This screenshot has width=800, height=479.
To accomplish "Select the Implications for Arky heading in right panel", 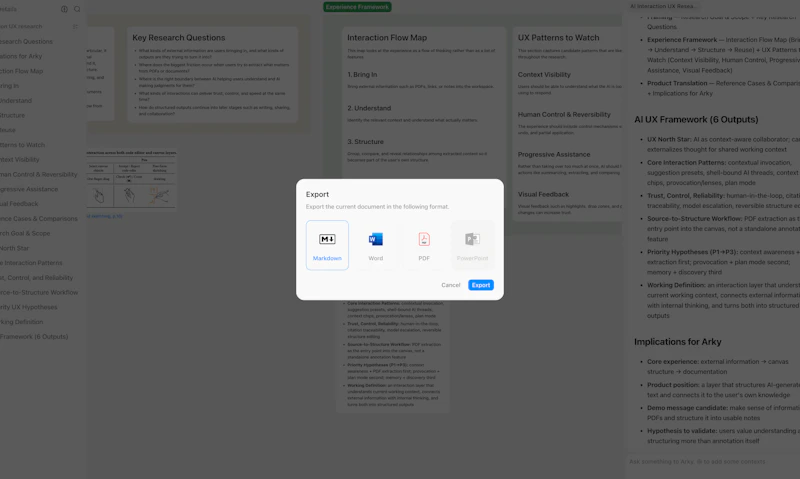I will pos(678,342).
